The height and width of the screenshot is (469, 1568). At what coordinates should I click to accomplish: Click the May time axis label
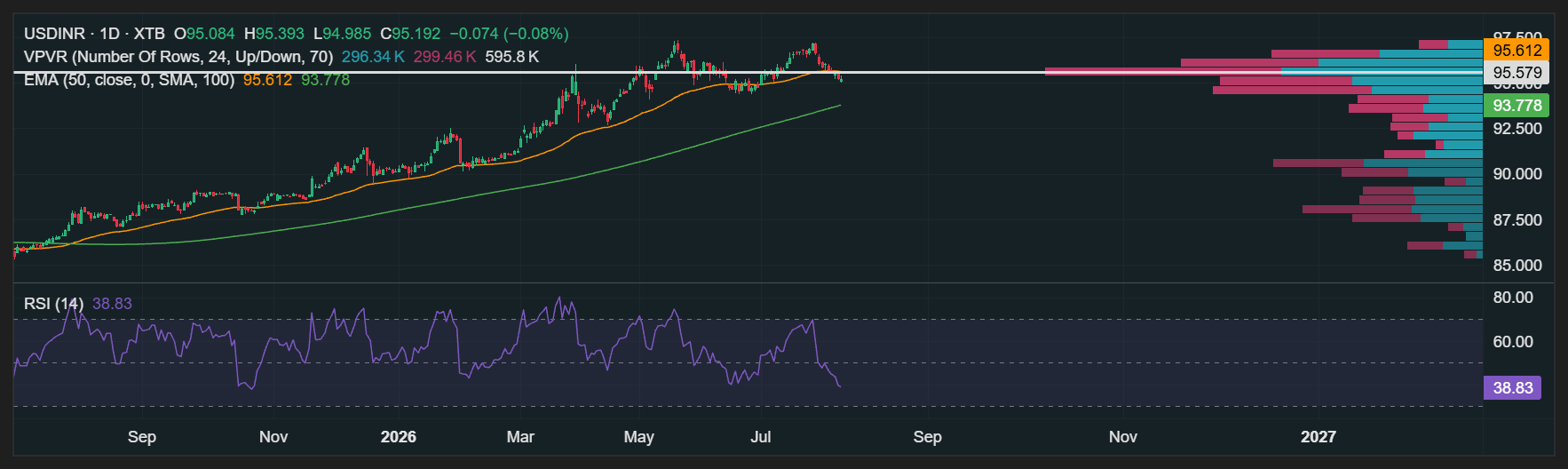click(639, 437)
